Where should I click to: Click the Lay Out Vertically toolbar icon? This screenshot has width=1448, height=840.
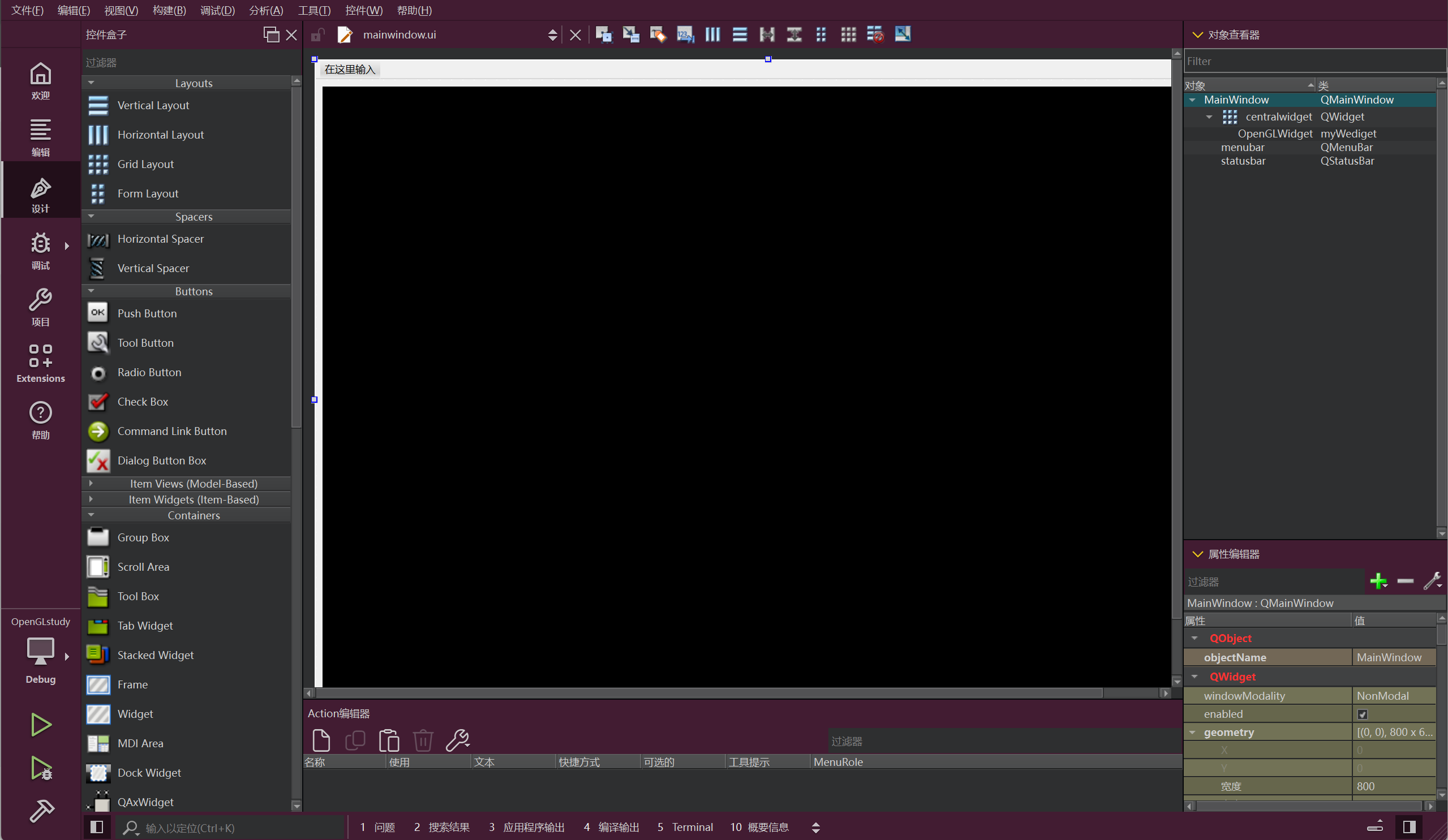click(740, 35)
